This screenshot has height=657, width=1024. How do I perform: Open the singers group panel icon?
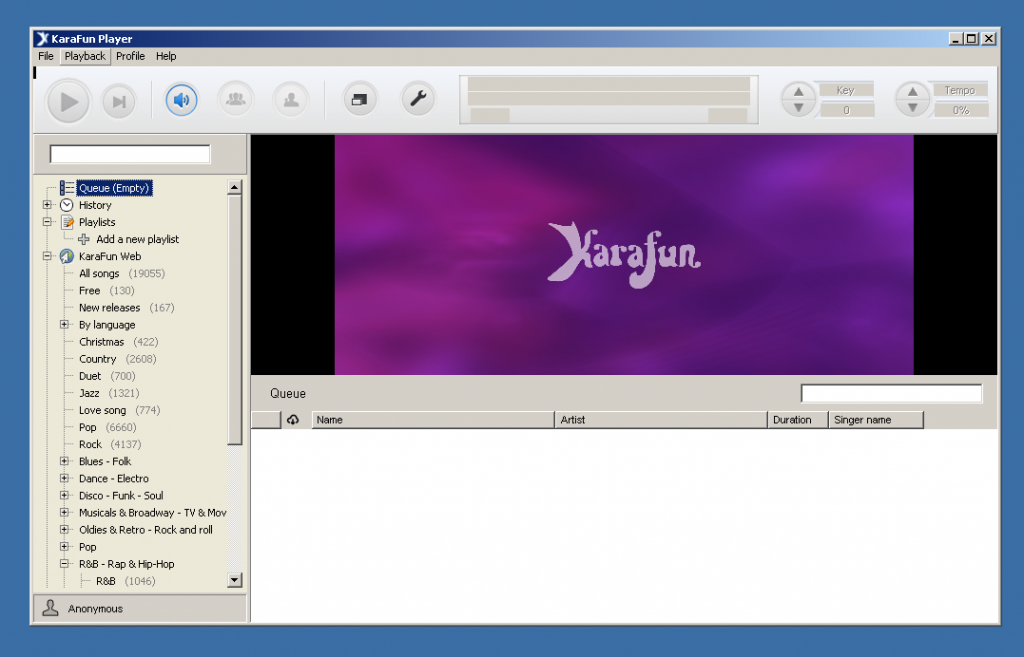[235, 100]
